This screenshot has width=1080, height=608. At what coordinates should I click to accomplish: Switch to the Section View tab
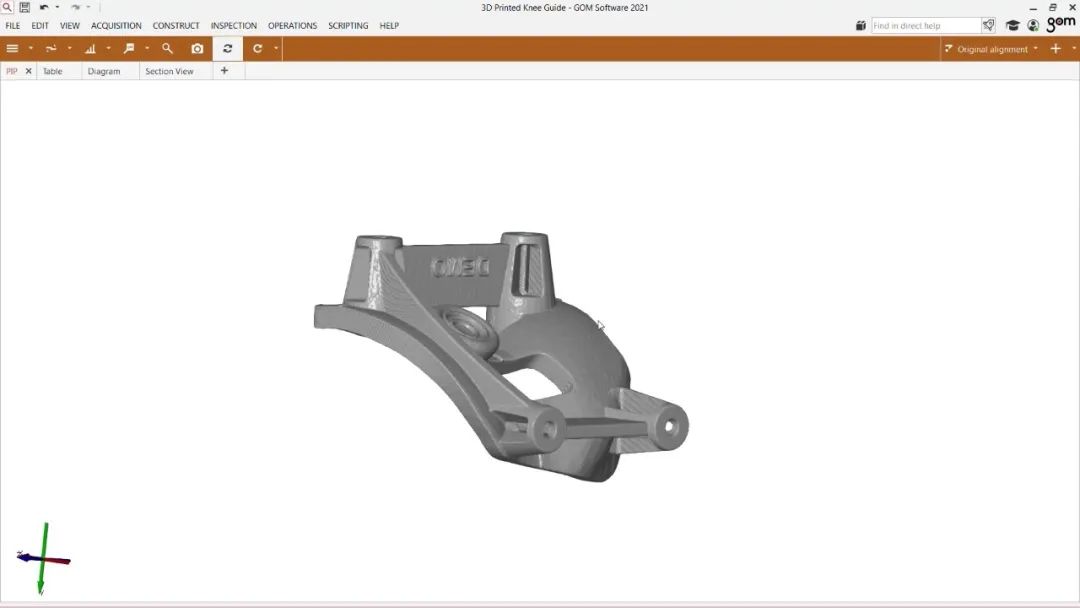coord(169,71)
